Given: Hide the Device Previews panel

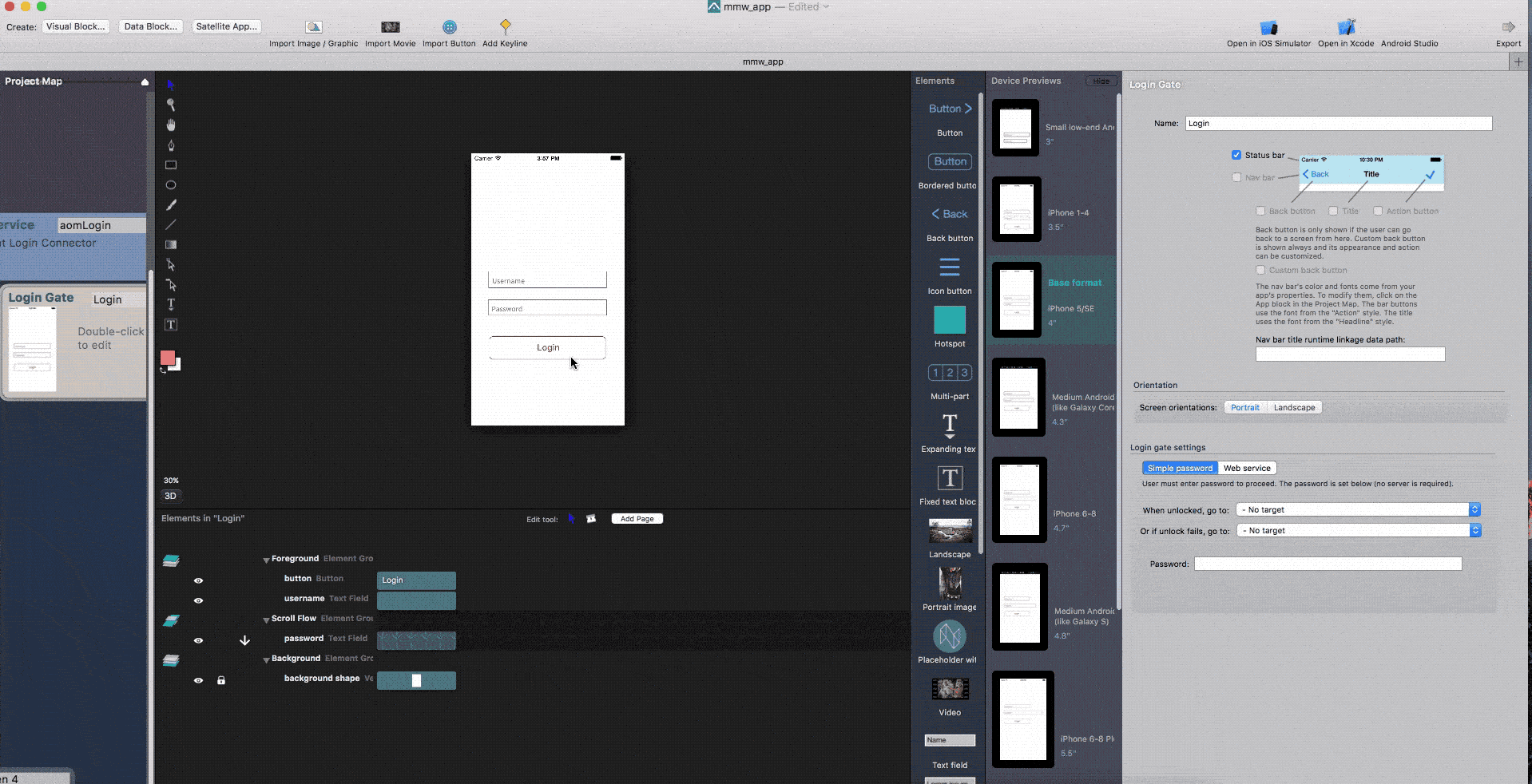Looking at the screenshot, I should click(x=1101, y=81).
